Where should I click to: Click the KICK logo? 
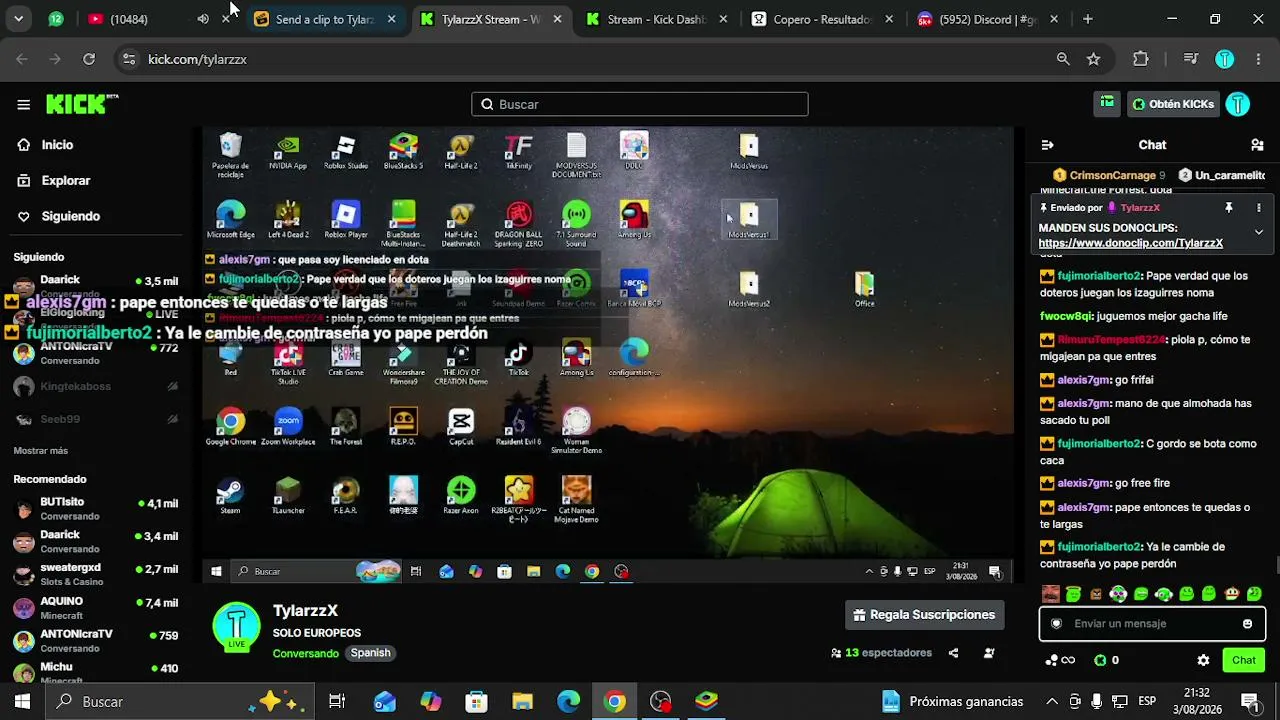(82, 104)
